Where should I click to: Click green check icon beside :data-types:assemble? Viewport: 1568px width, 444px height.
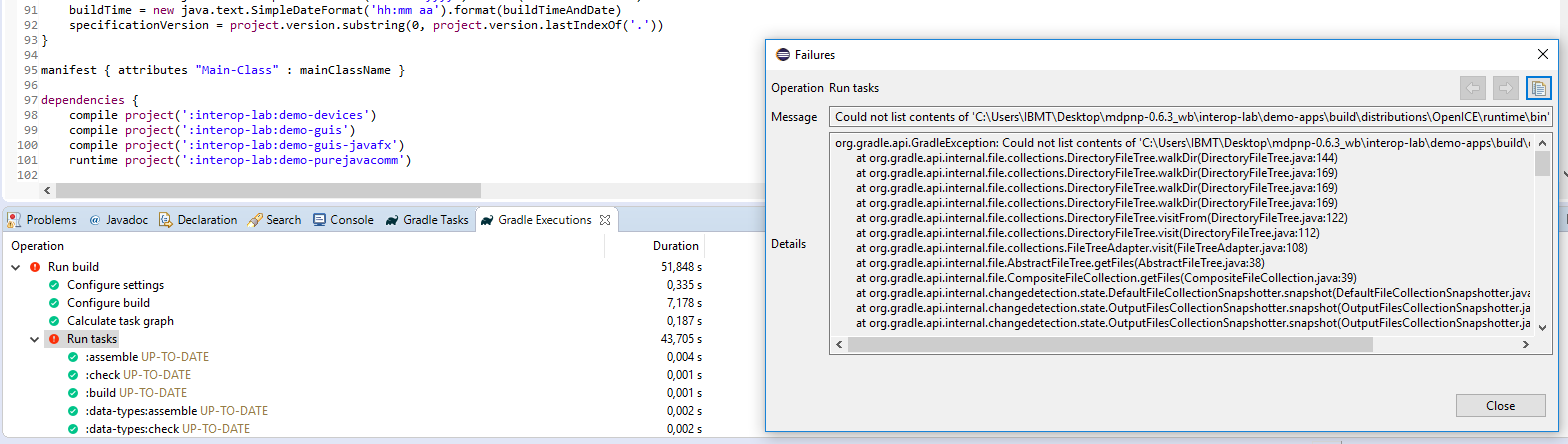(x=73, y=411)
